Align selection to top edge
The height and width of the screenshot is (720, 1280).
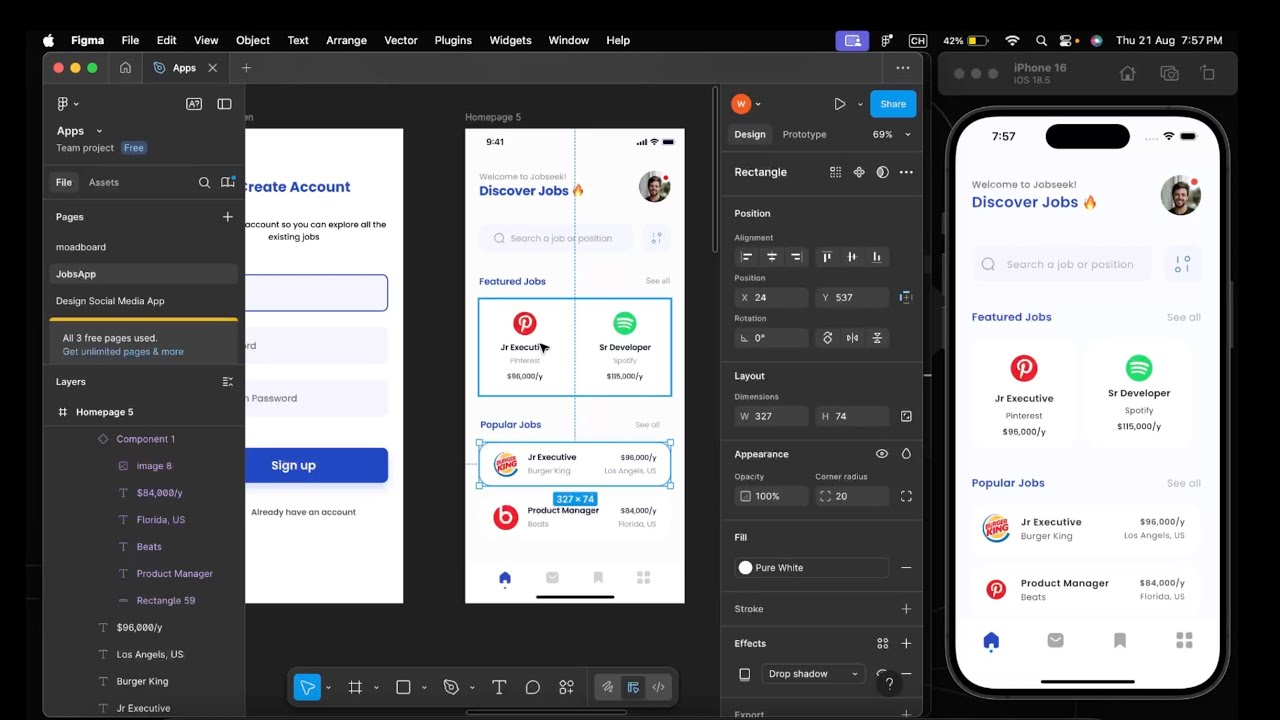[827, 257]
